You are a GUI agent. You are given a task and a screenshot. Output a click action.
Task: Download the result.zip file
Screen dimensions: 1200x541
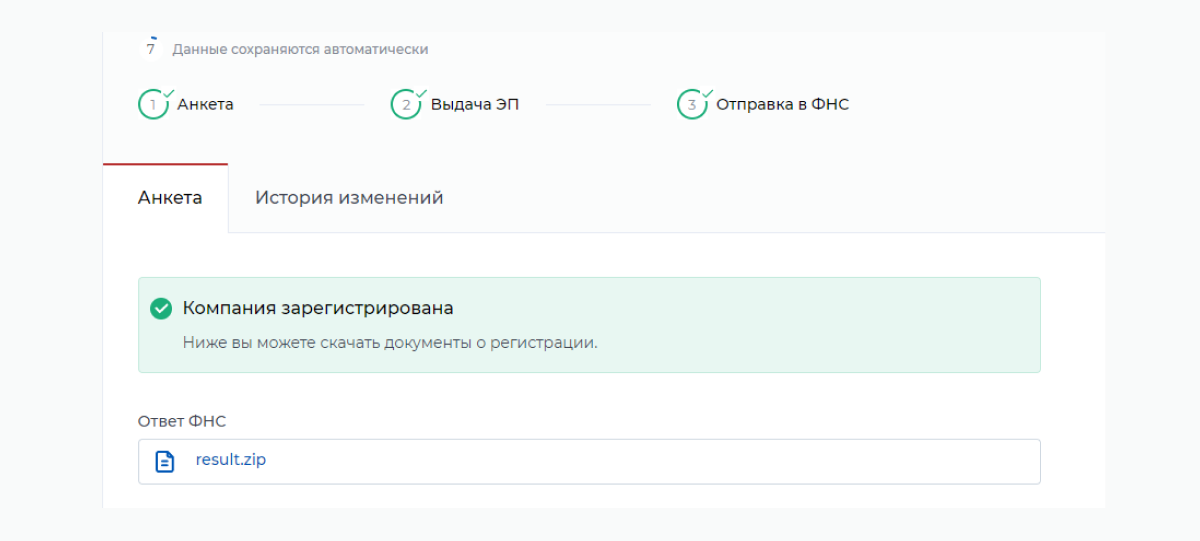[x=231, y=461]
